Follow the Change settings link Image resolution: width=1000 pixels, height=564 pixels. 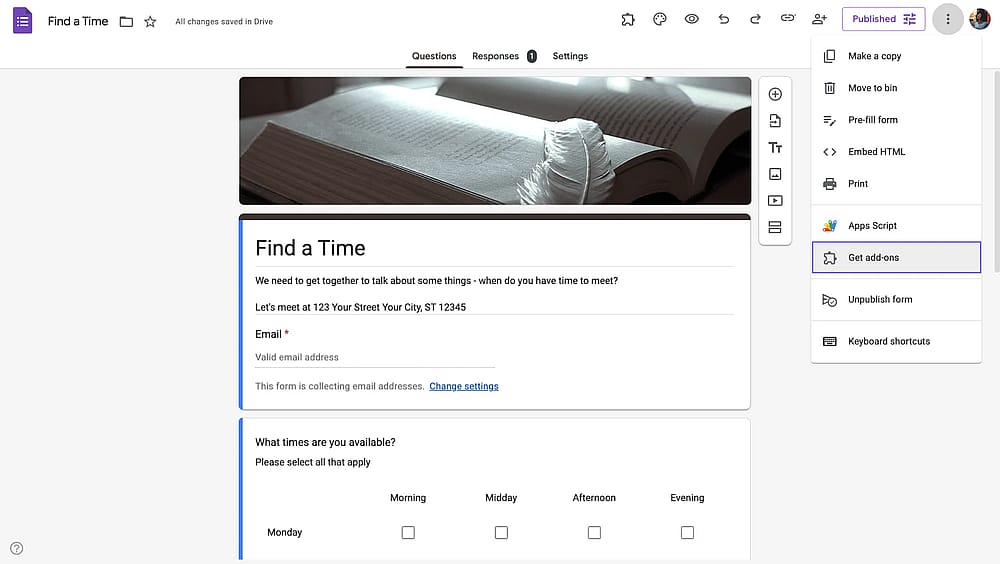pyautogui.click(x=464, y=386)
